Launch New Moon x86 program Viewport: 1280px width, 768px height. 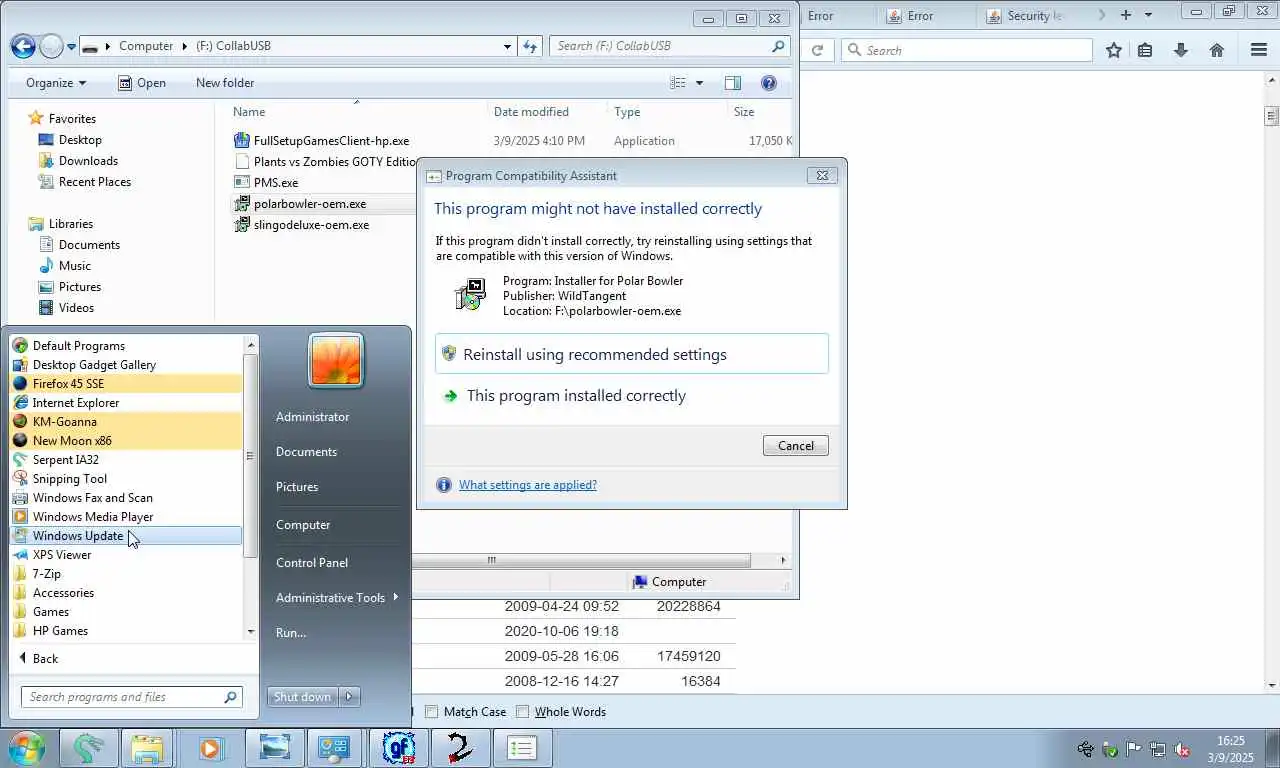pyautogui.click(x=126, y=441)
